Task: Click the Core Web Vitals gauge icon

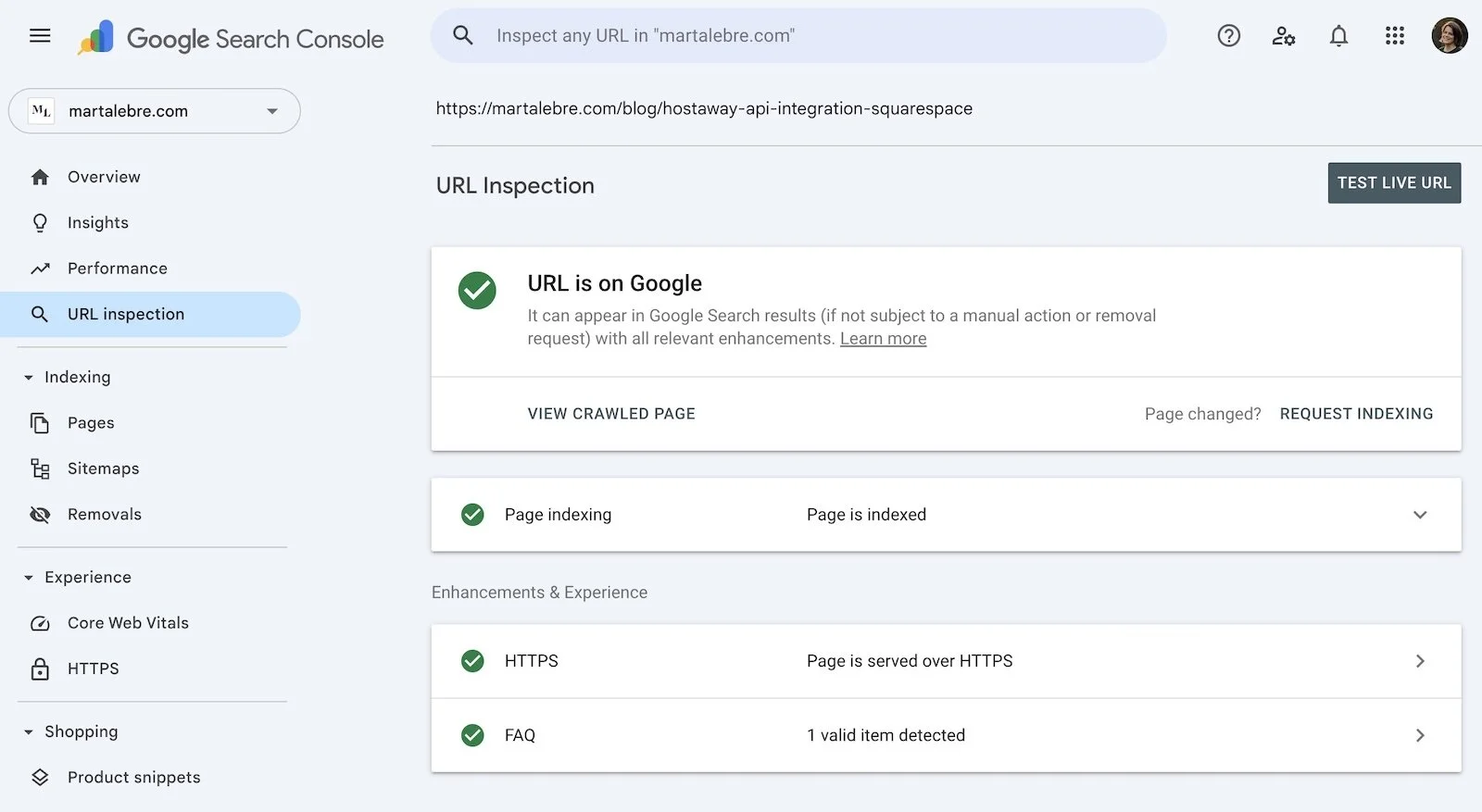Action: [40, 623]
